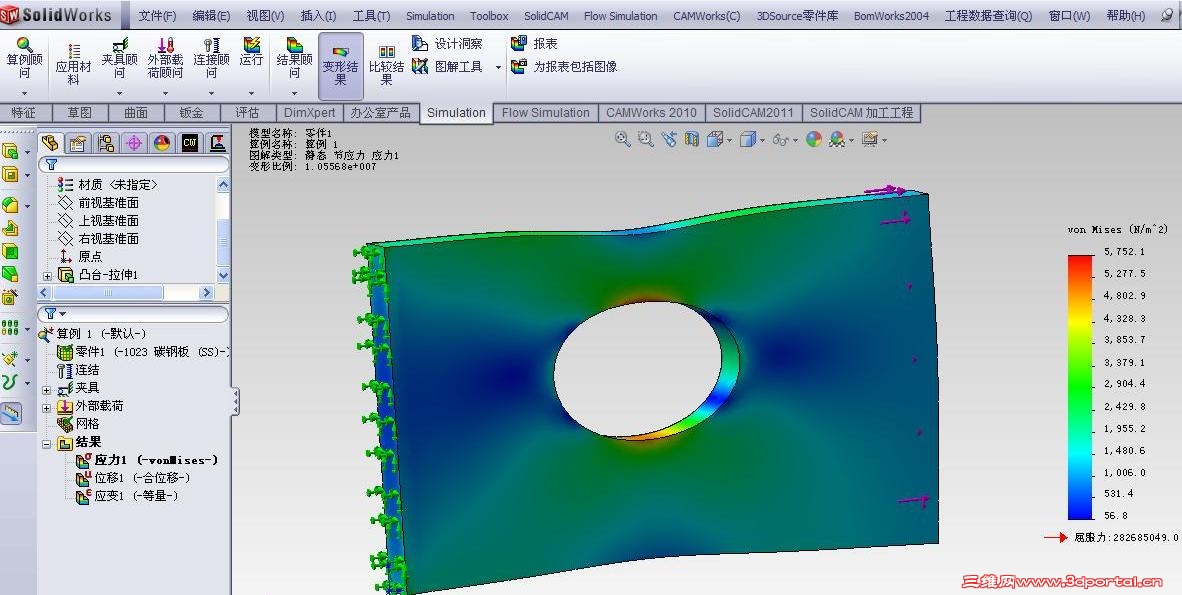
Task: Open the 算例顾问 study advisor
Action: [24, 59]
